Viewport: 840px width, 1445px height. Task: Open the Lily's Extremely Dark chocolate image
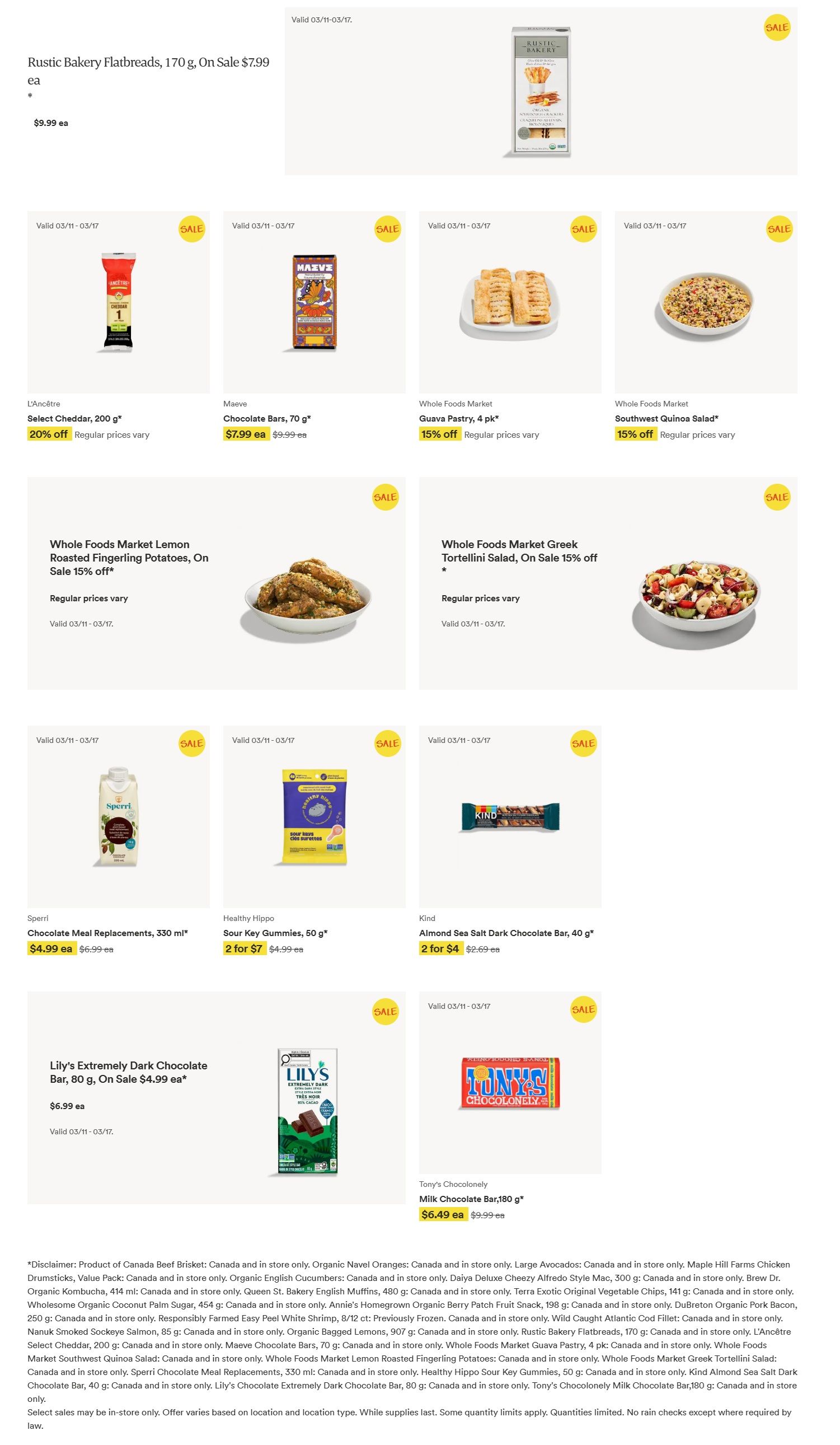tap(308, 1111)
